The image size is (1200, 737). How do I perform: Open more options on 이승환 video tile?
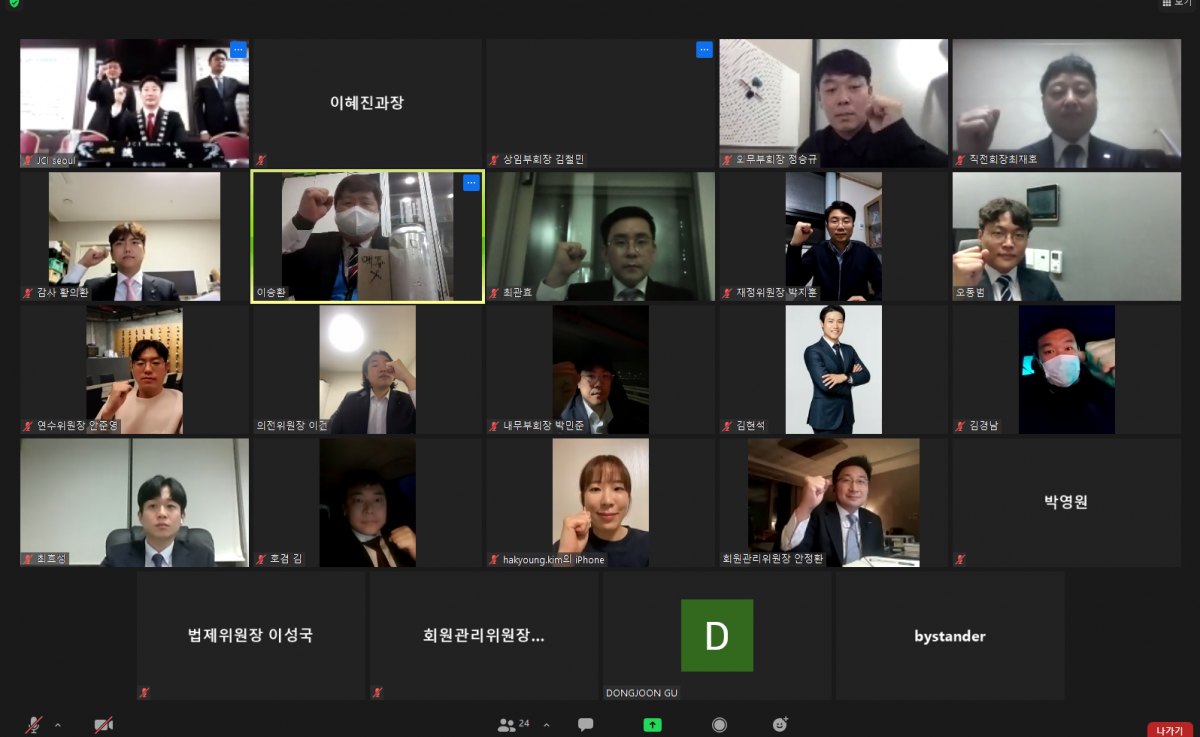coord(471,183)
